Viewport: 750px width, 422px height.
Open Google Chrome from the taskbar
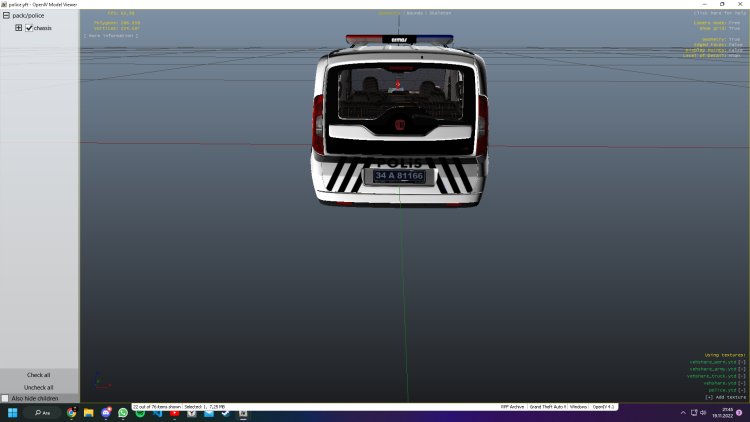click(72, 412)
